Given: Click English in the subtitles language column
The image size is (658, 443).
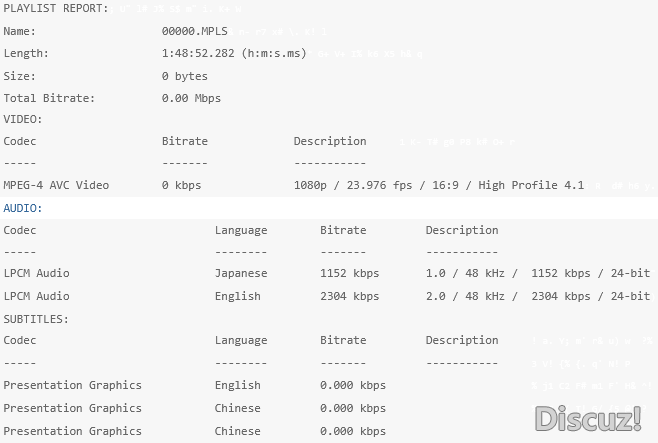Looking at the screenshot, I should (x=237, y=385).
